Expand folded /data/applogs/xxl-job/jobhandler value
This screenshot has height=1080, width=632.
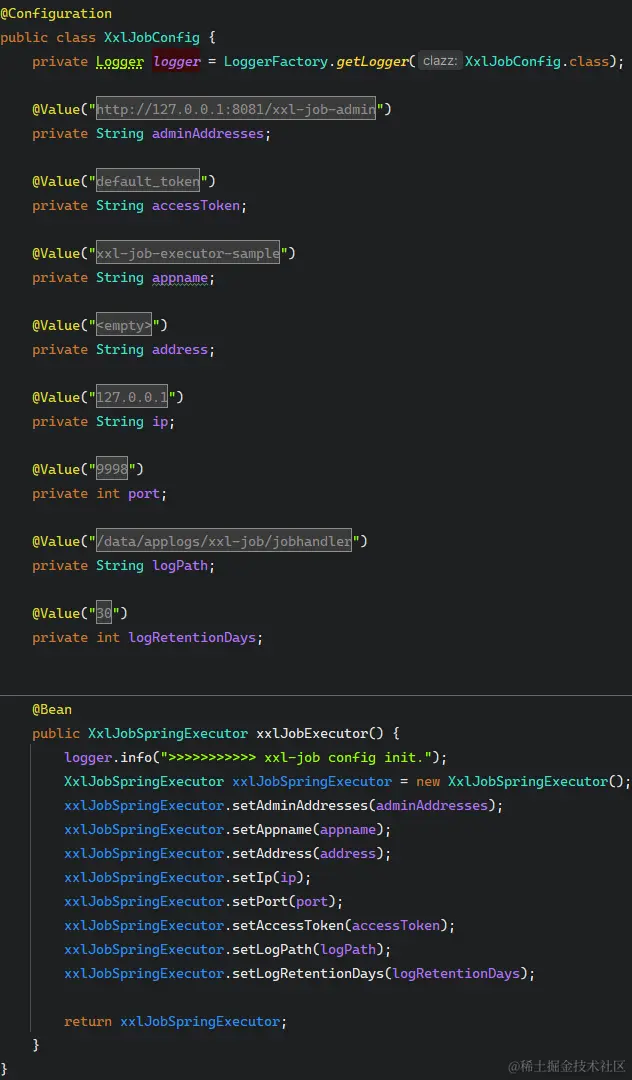coord(224,541)
